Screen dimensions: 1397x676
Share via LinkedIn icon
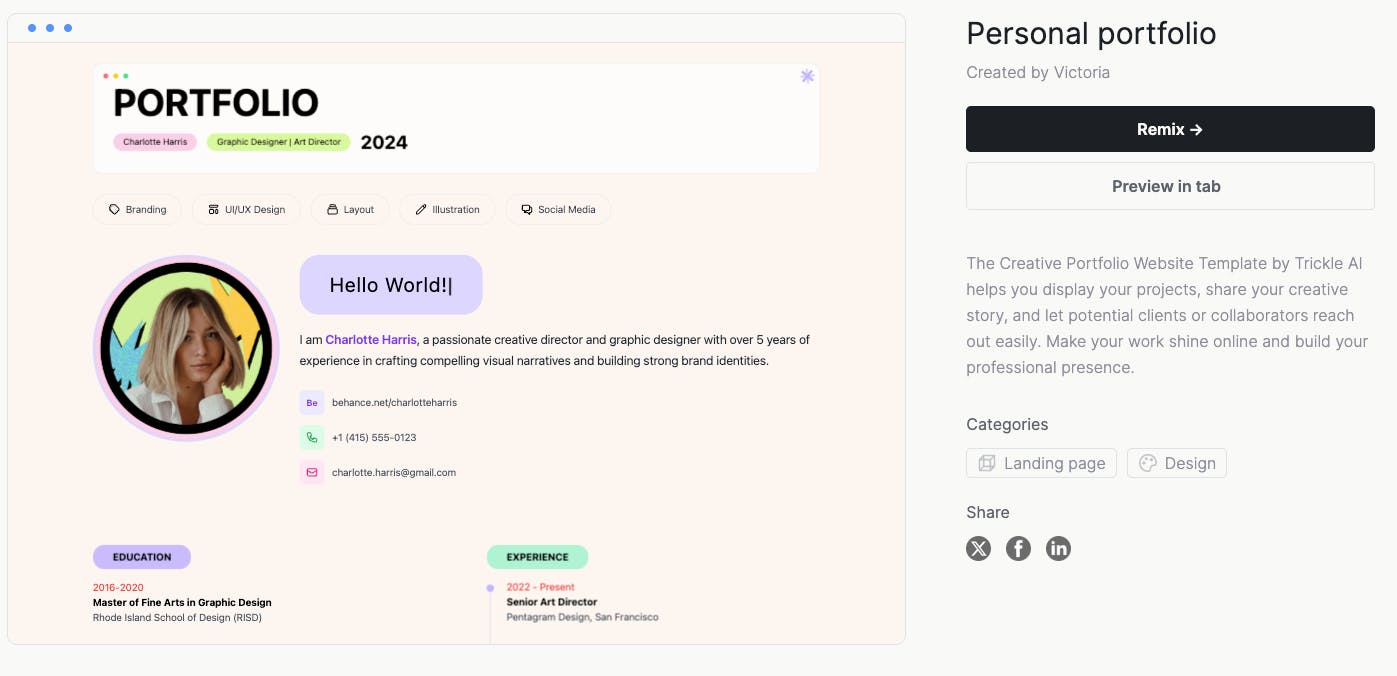point(1058,548)
